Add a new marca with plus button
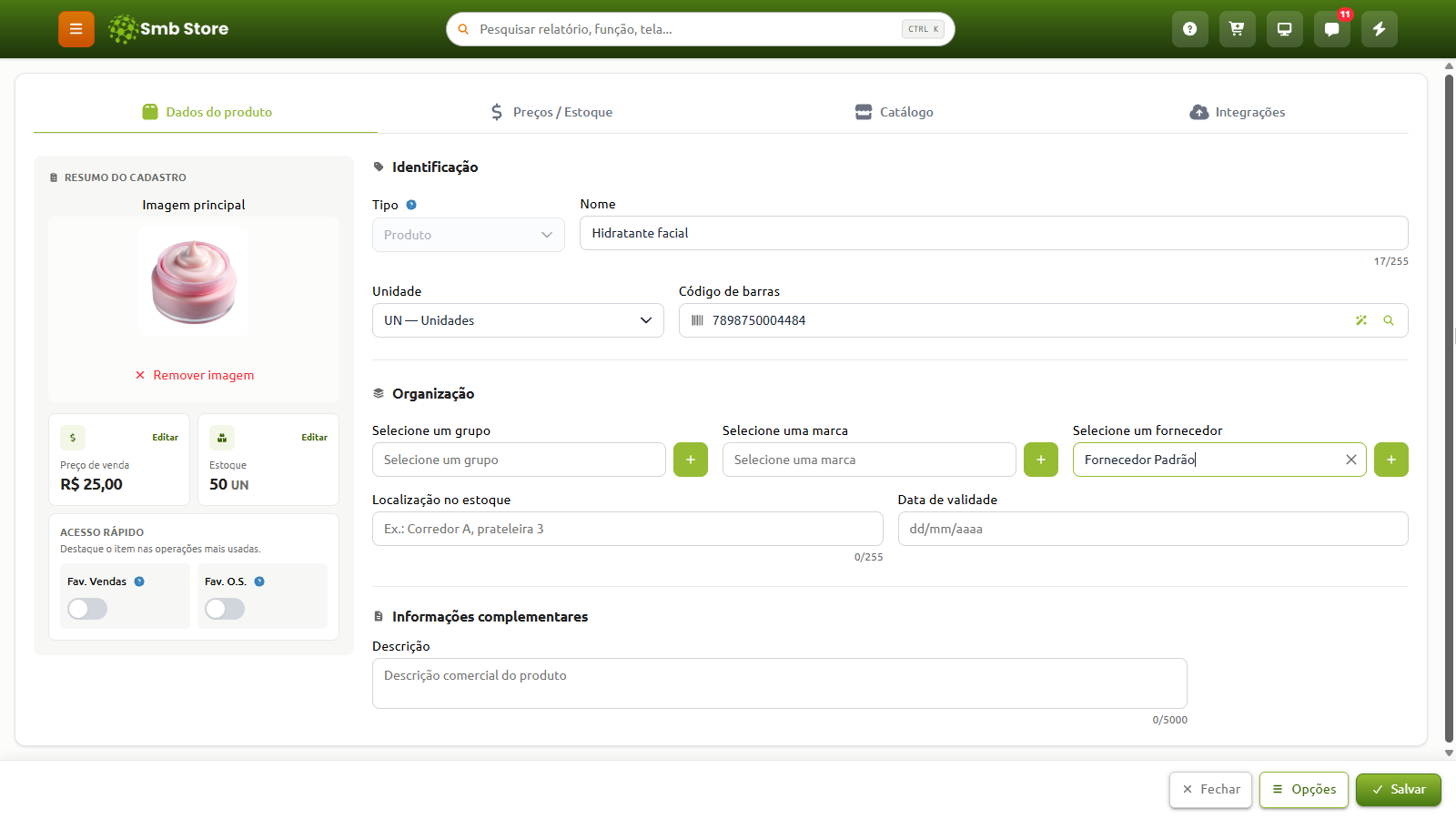1456x819 pixels. click(x=1041, y=460)
